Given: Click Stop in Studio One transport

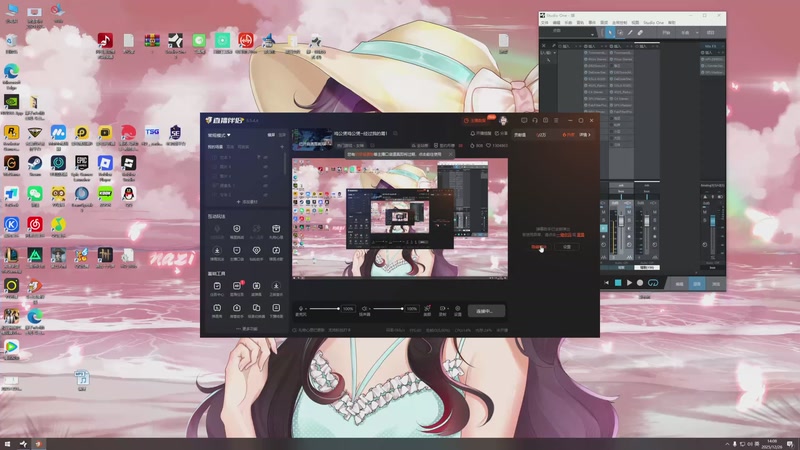Looking at the screenshot, I should pos(618,283).
